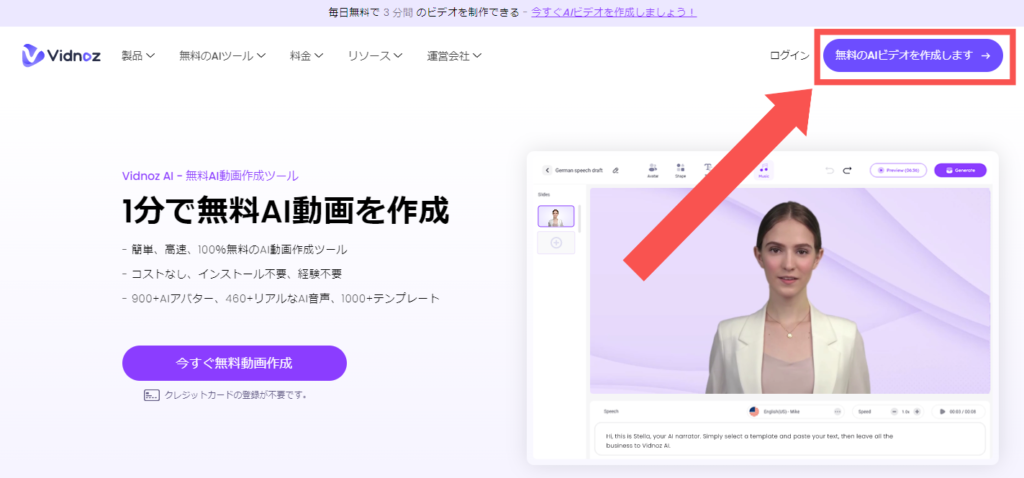
Task: Click the クレジットカードの登録が不要です text
Action: click(x=236, y=395)
